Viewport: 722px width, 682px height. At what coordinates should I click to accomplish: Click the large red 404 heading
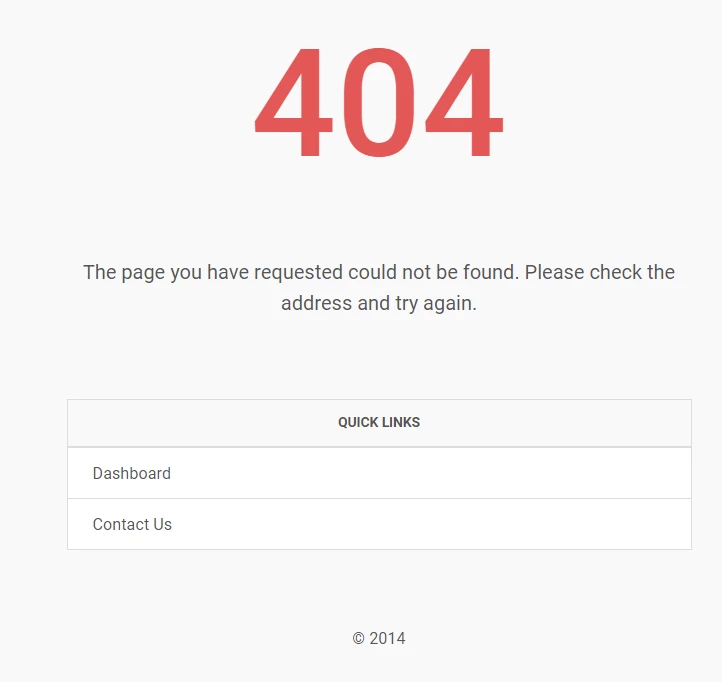point(379,102)
